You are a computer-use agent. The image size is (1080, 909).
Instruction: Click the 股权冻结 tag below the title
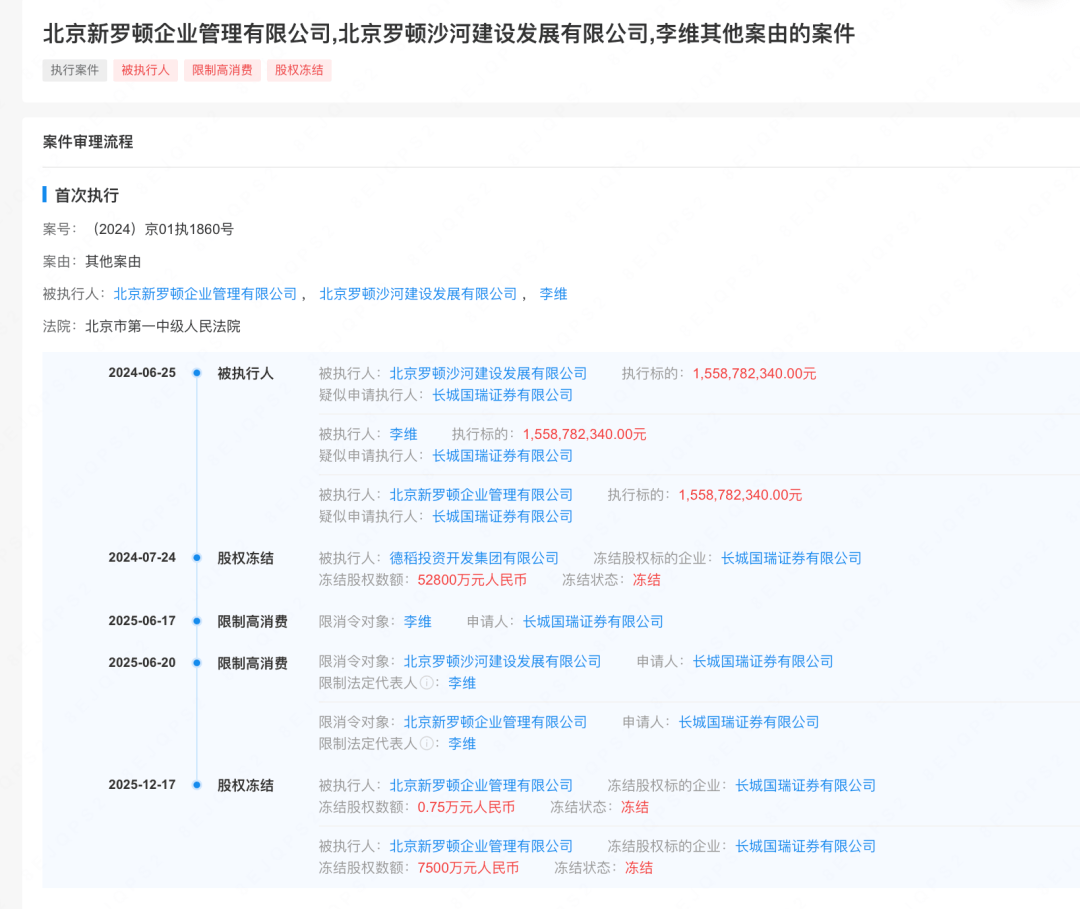[298, 70]
